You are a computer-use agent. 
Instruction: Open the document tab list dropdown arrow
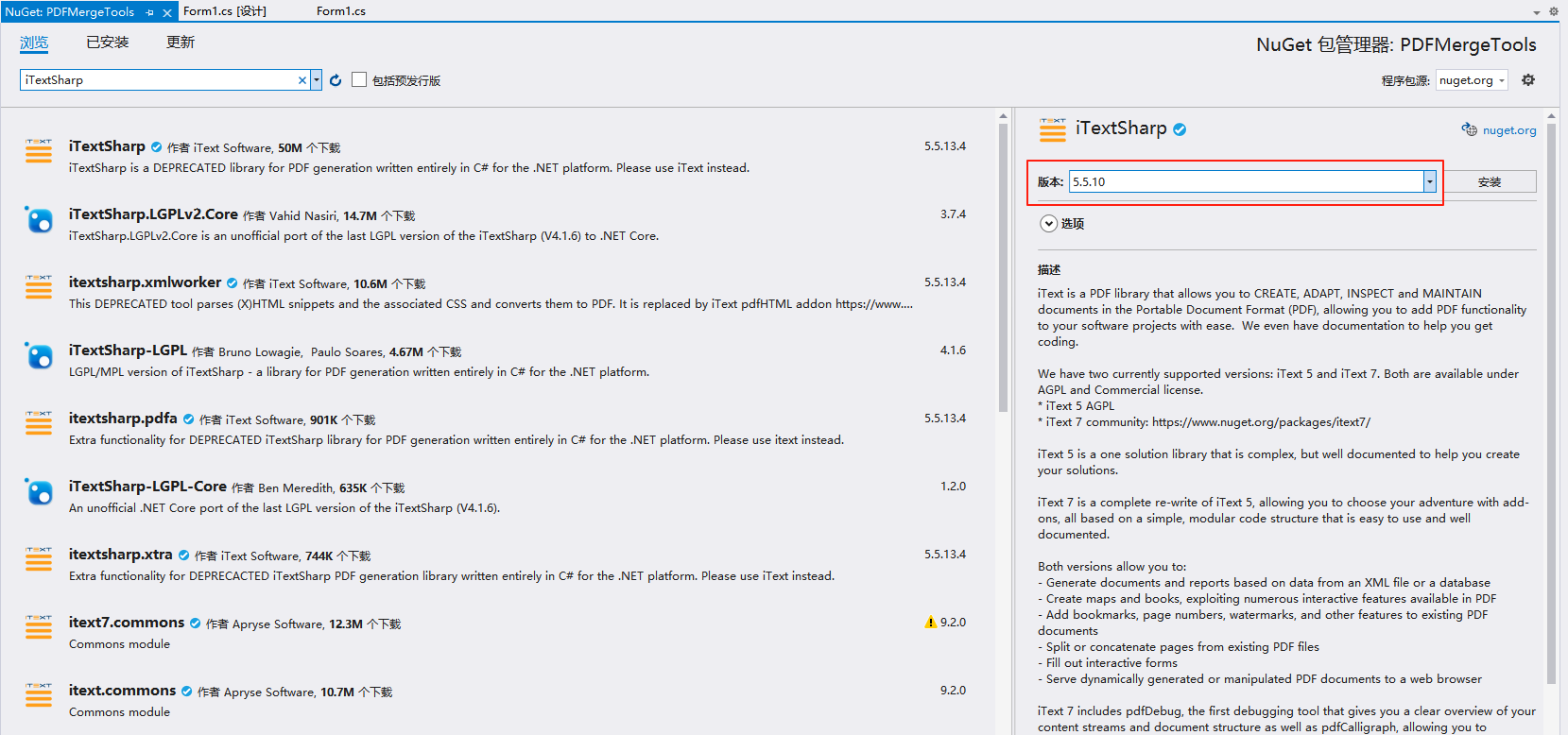pyautogui.click(x=1537, y=12)
